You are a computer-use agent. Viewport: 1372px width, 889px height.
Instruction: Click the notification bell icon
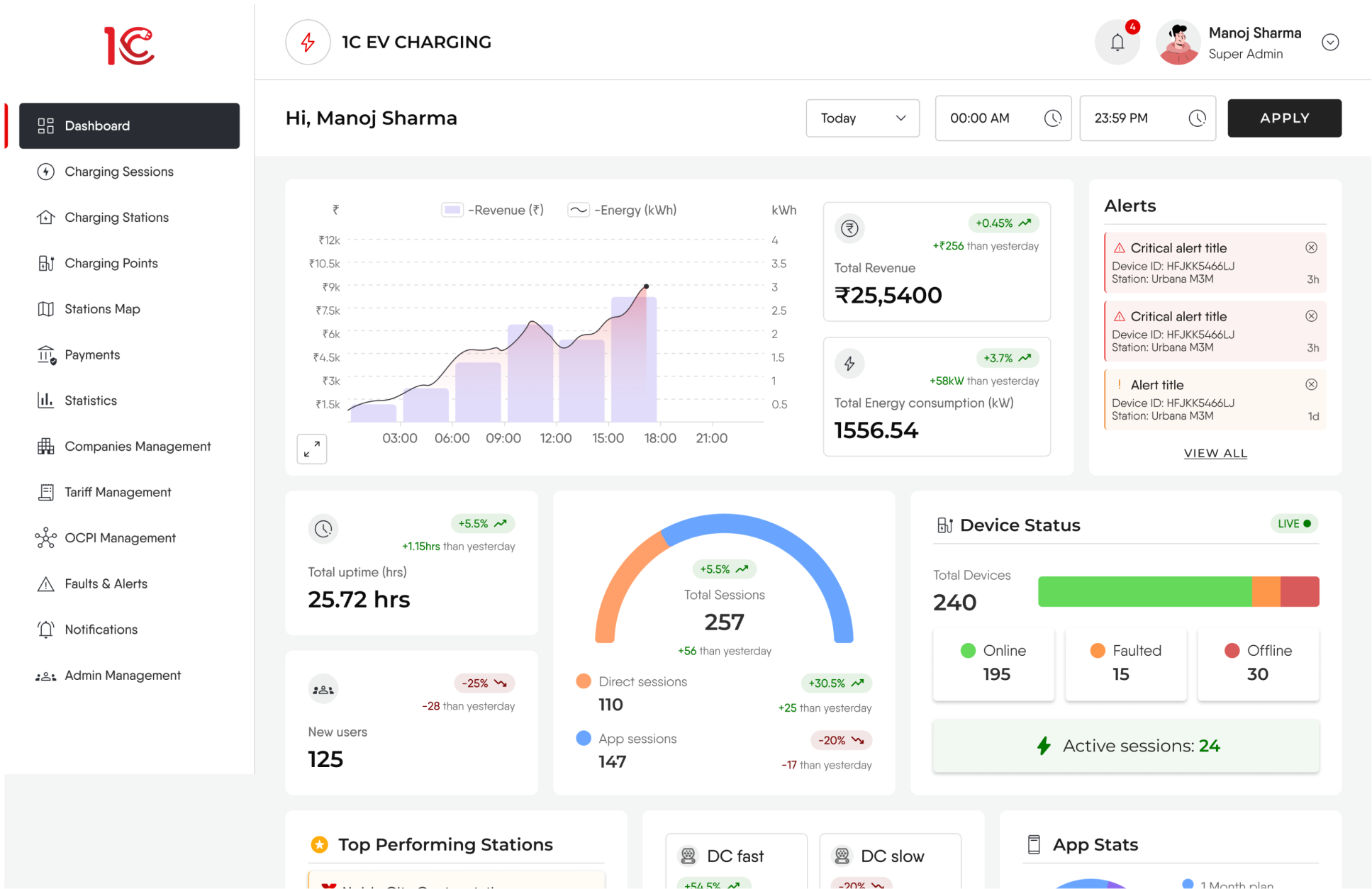[1117, 43]
